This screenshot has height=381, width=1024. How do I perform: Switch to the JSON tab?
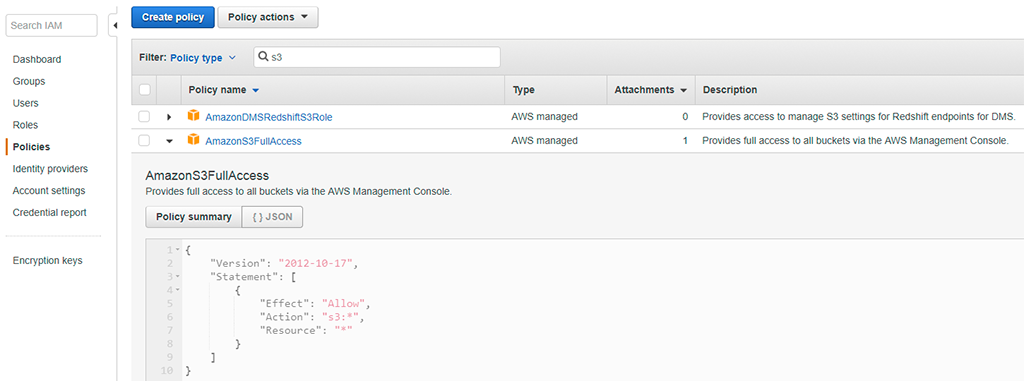(x=272, y=217)
